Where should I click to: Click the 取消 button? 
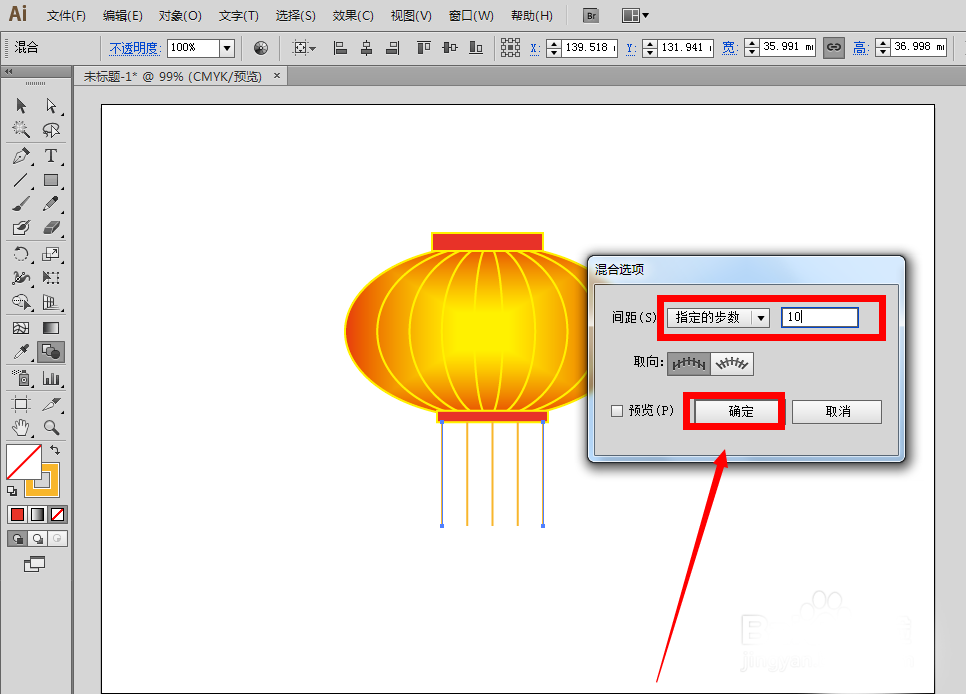pyautogui.click(x=837, y=412)
